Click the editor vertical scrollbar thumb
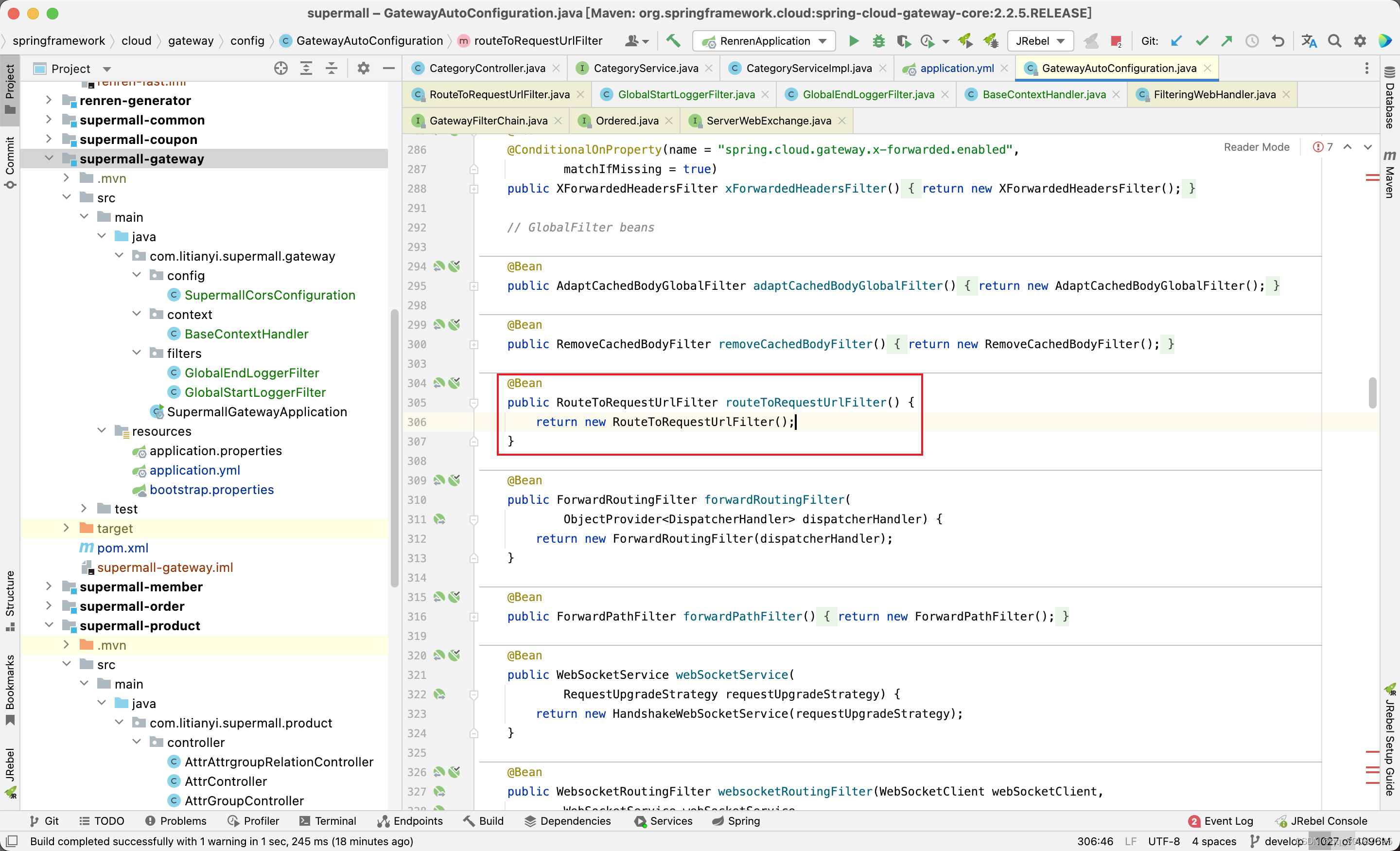The height and width of the screenshot is (851, 1400). (x=1372, y=393)
